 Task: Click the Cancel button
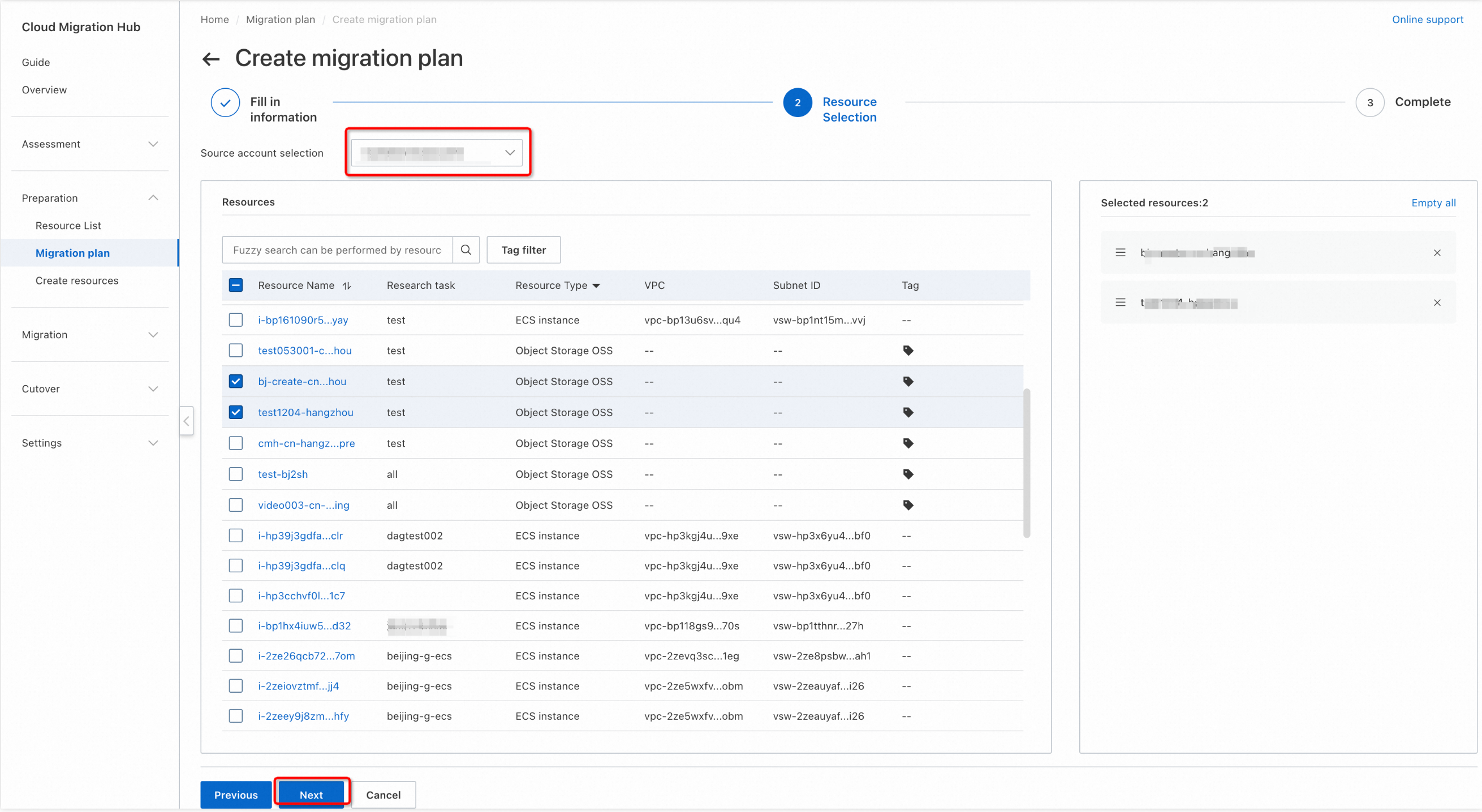pos(383,794)
